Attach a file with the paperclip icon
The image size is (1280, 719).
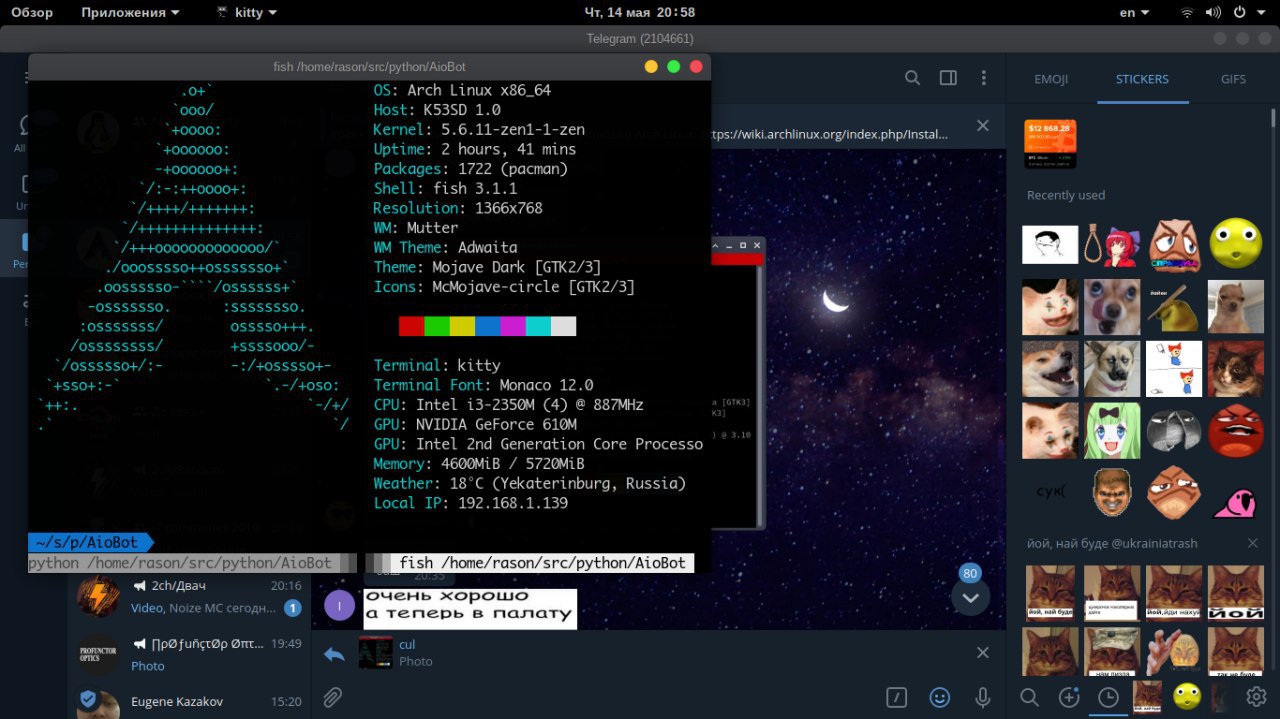tap(332, 697)
